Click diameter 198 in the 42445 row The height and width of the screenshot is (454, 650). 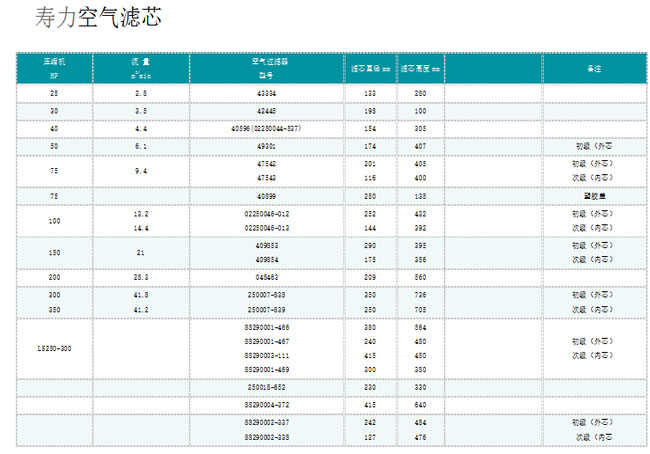[370, 111]
